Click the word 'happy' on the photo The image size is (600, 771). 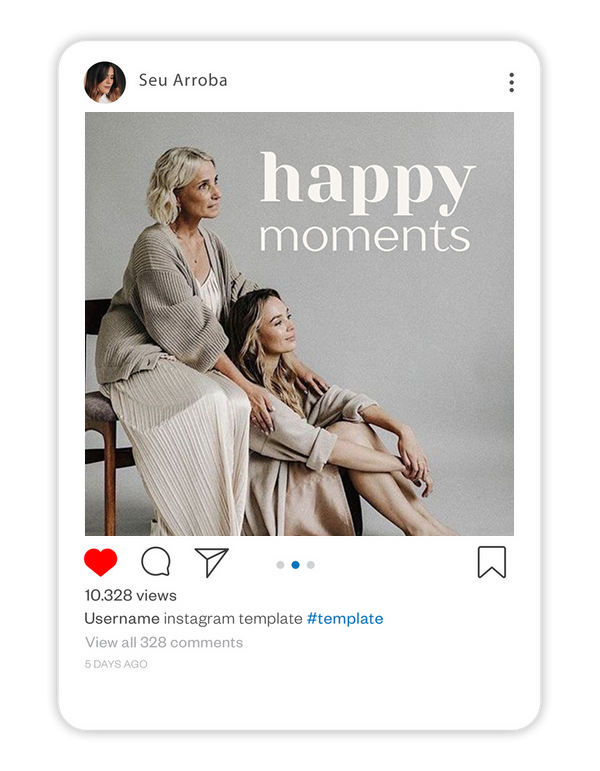pos(367,182)
